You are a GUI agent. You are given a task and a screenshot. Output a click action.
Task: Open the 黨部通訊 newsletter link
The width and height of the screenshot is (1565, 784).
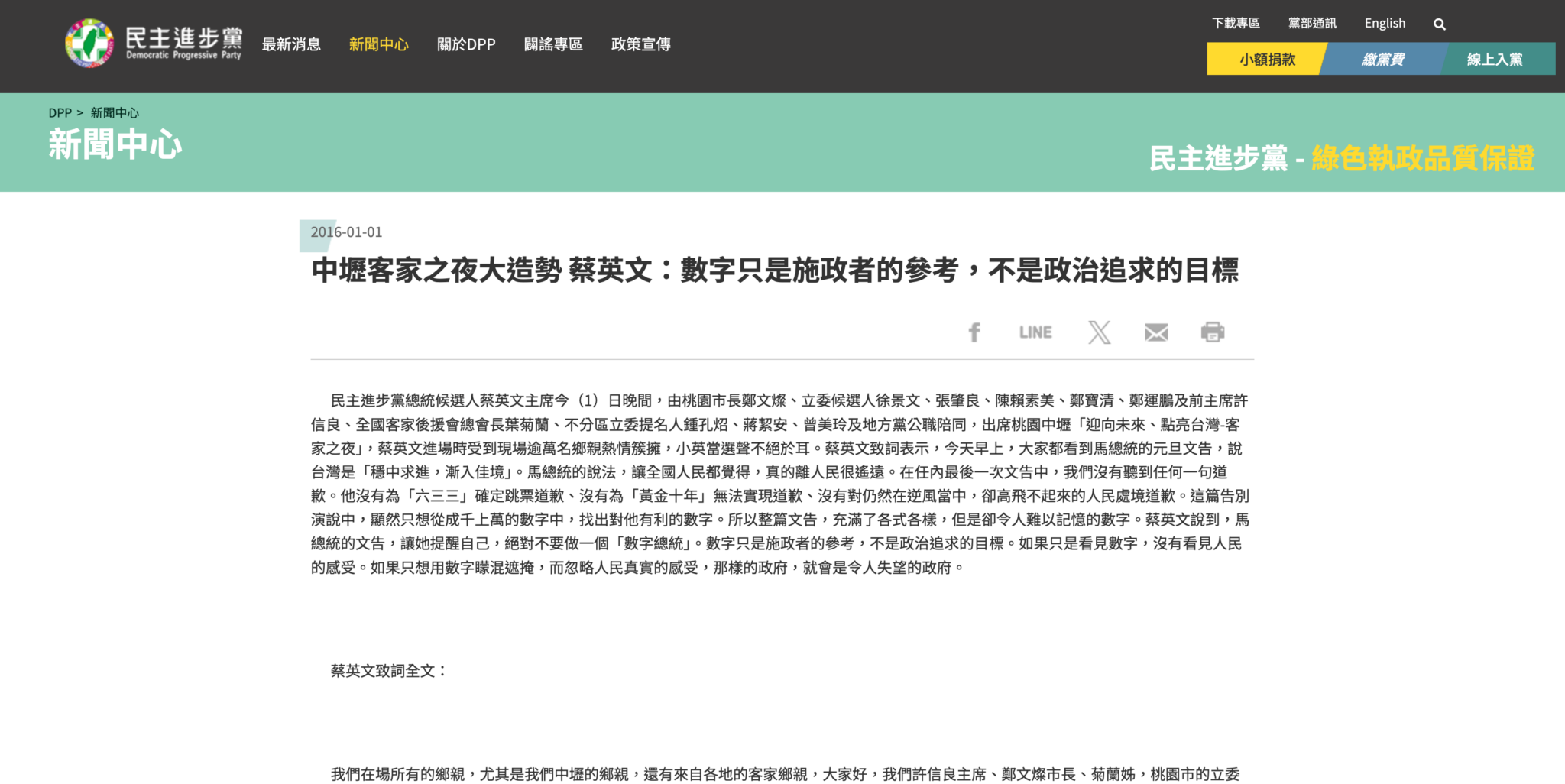[x=1313, y=22]
